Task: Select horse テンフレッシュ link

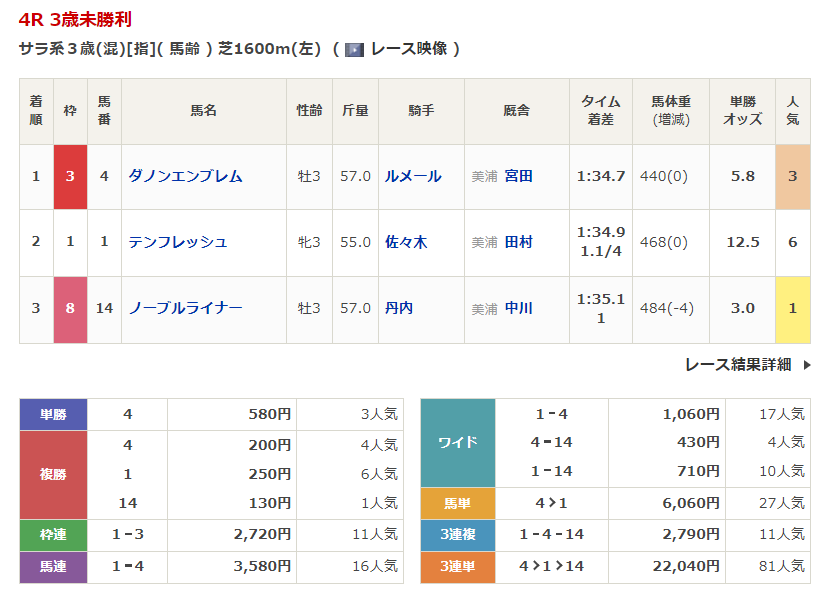Action: click(x=178, y=242)
